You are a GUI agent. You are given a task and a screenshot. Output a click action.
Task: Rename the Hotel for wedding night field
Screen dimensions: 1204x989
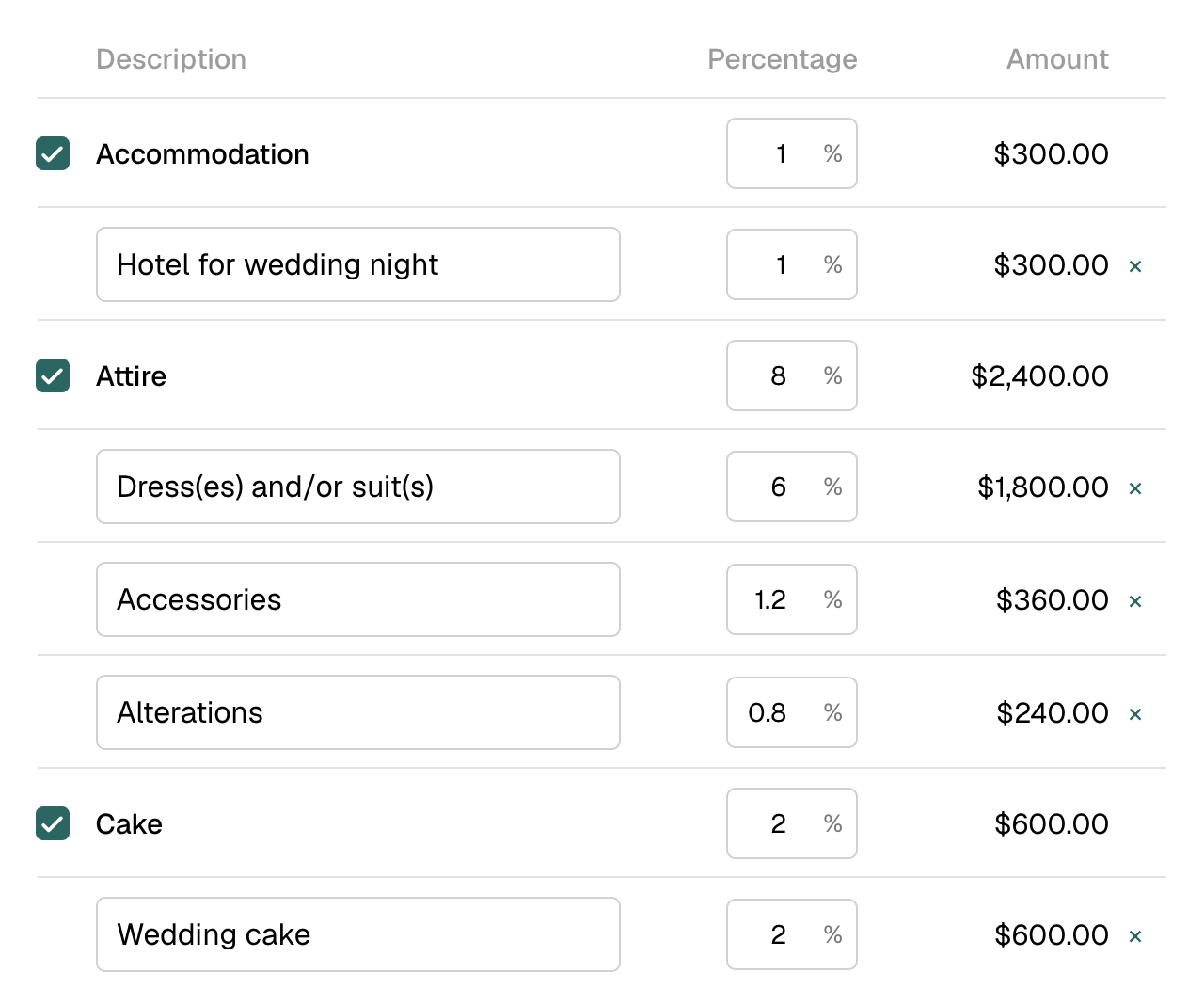(358, 264)
